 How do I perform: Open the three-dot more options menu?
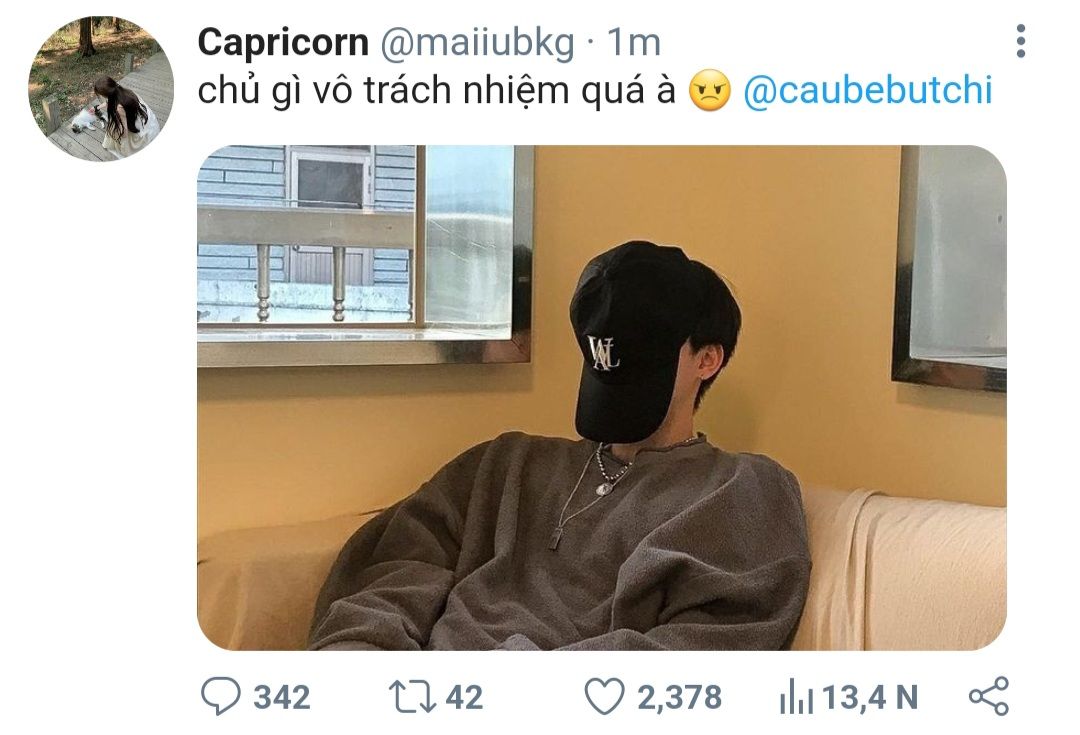[x=1021, y=41]
